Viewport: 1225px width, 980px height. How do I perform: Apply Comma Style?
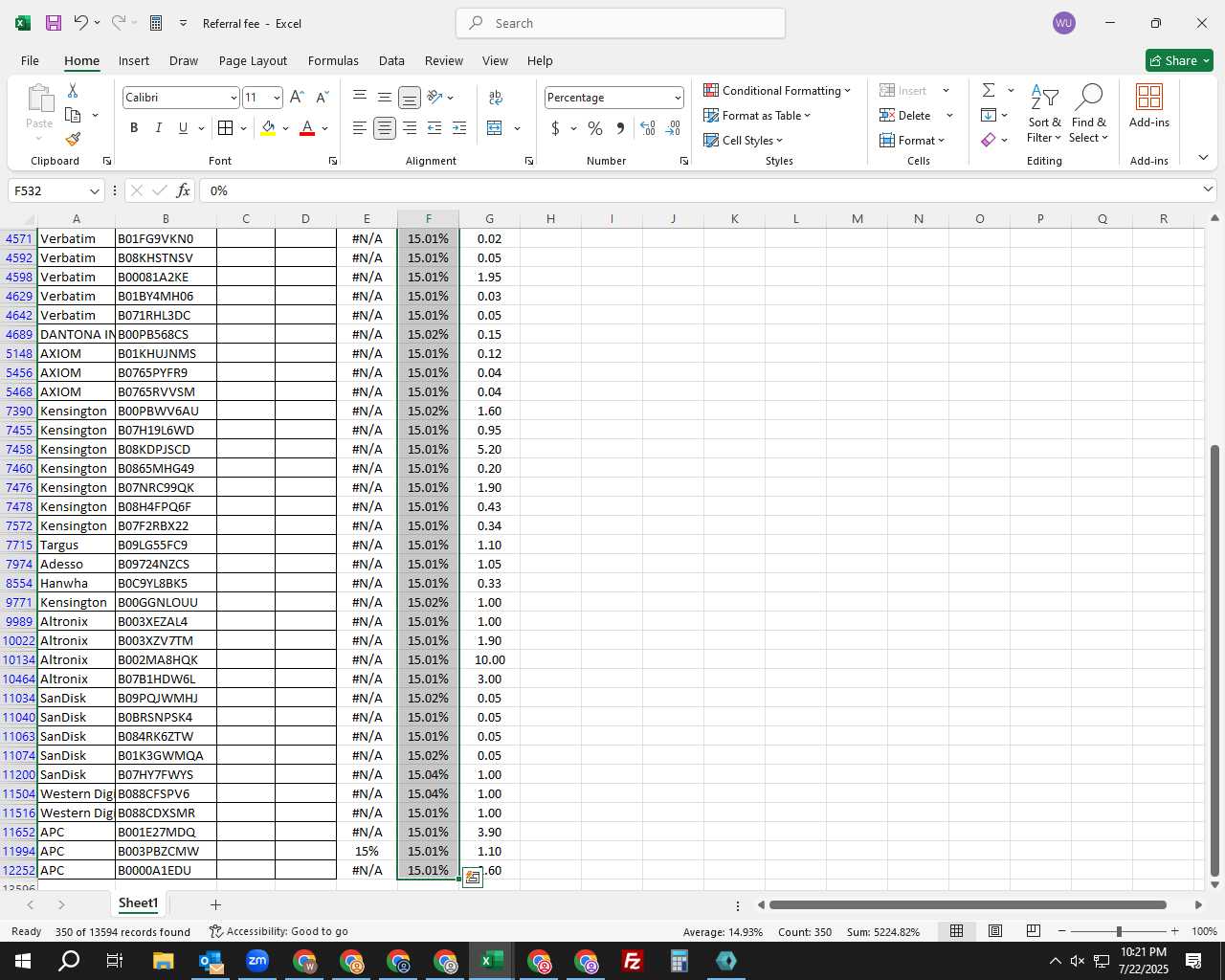621,128
